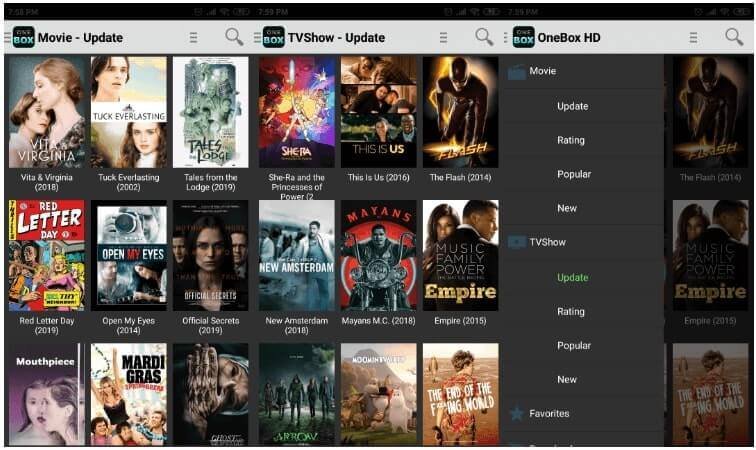Viewport: 756px width, 450px height.
Task: Click the 'Mayans M.C. (2018)' caption
Action: 378,321
